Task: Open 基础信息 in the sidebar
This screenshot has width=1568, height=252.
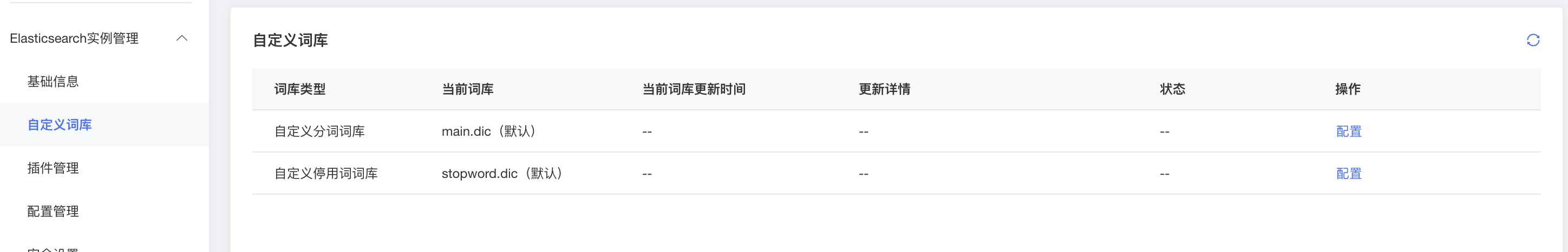Action: (x=53, y=81)
